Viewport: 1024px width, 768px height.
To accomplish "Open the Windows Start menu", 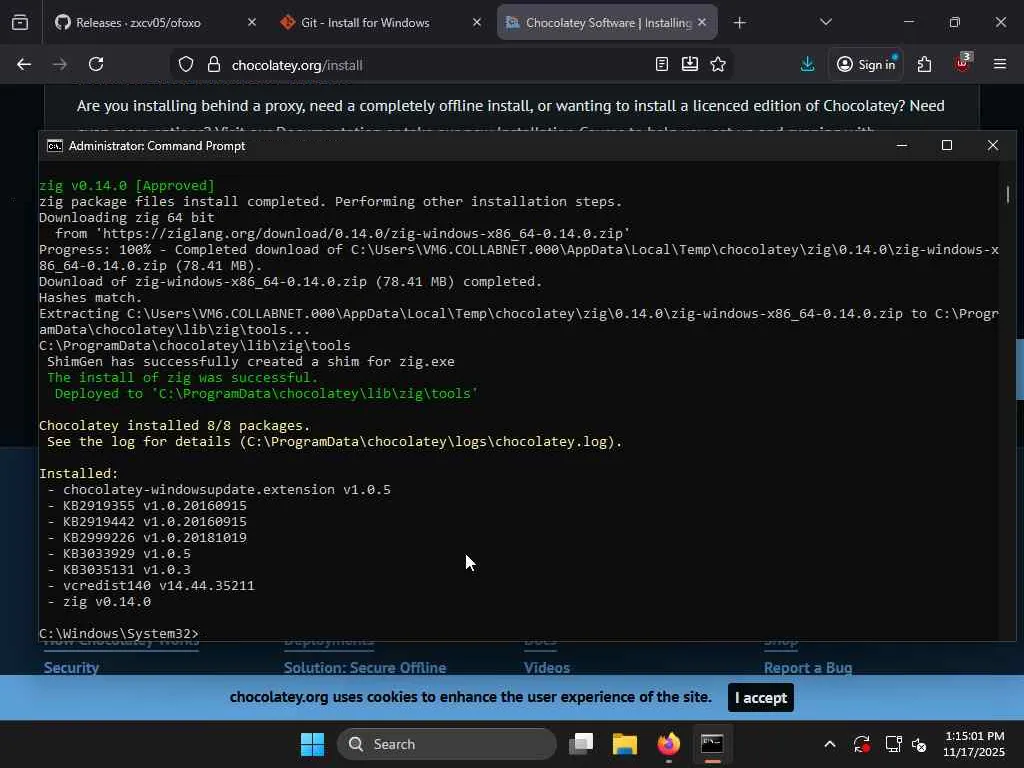I will coord(312,744).
